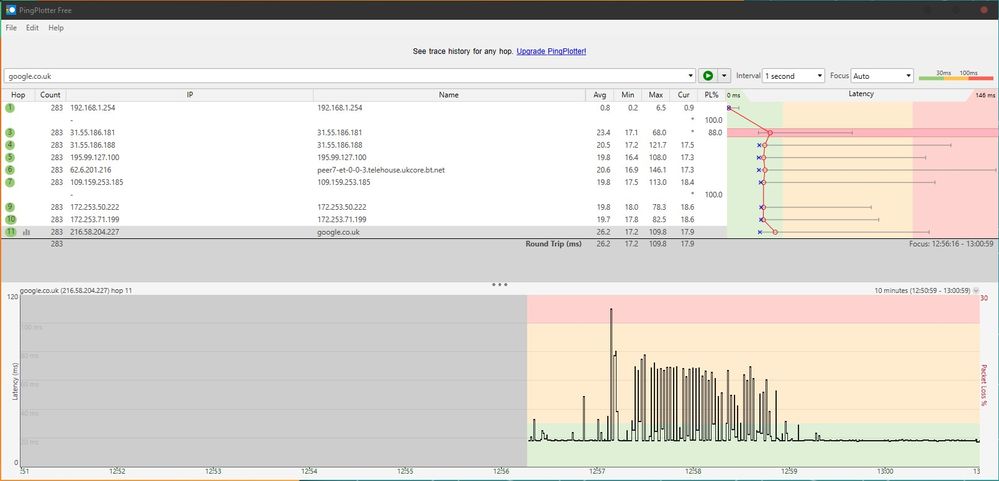Click the Latency graph column header
This screenshot has height=481, width=999.
coord(861,94)
